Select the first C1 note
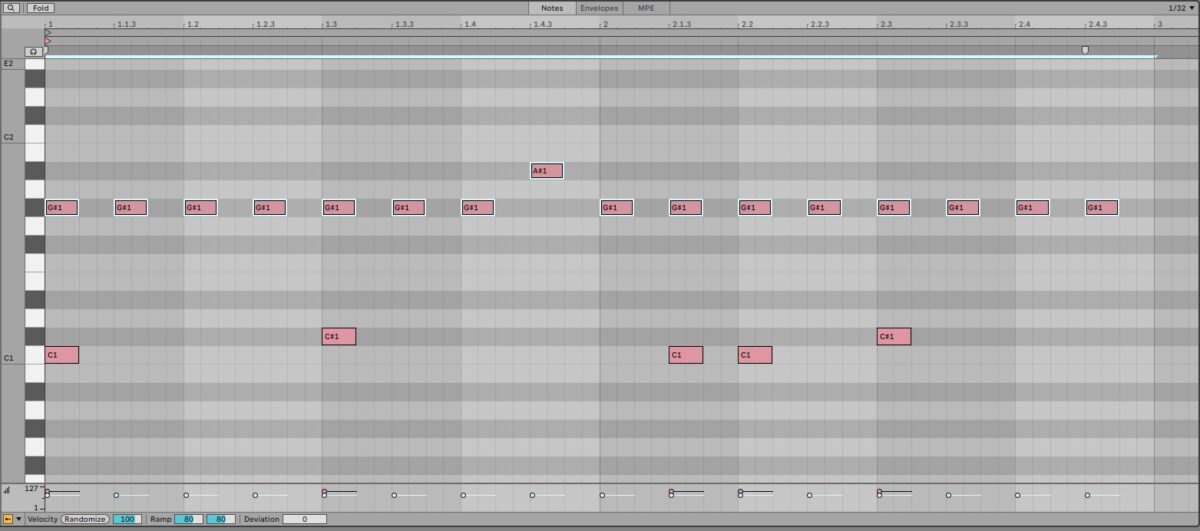This screenshot has width=1200, height=531. 61,355
